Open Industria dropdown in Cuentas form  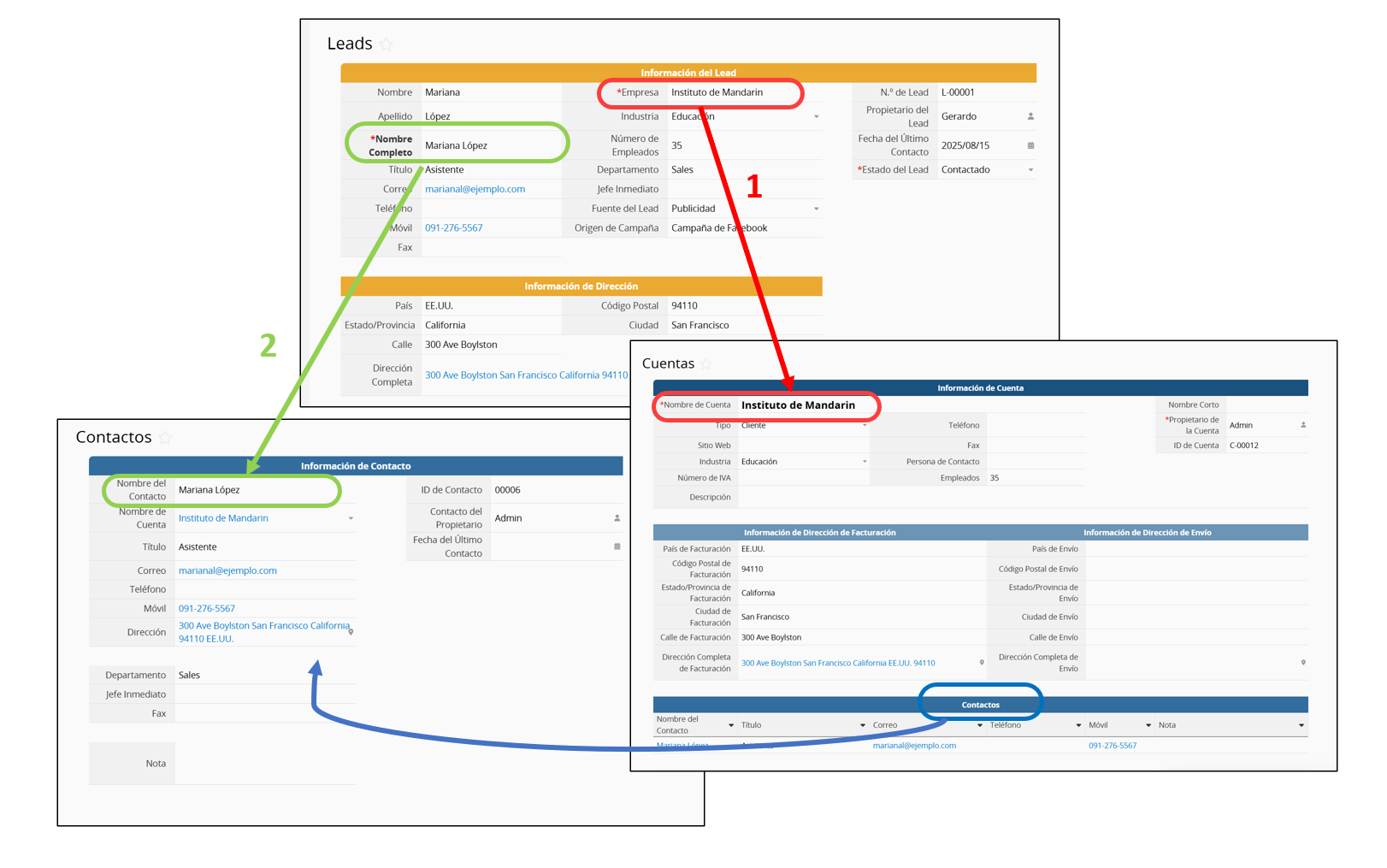pos(865,462)
